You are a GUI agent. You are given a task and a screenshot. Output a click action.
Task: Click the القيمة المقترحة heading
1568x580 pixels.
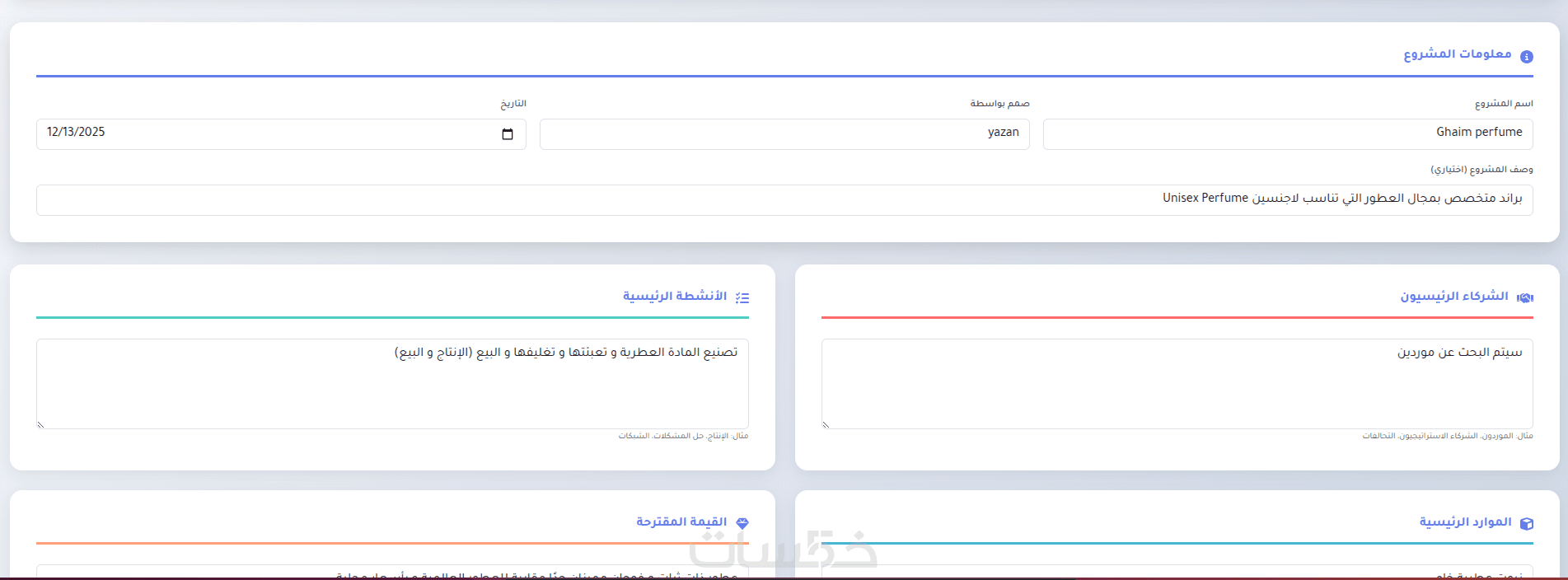[x=681, y=522]
